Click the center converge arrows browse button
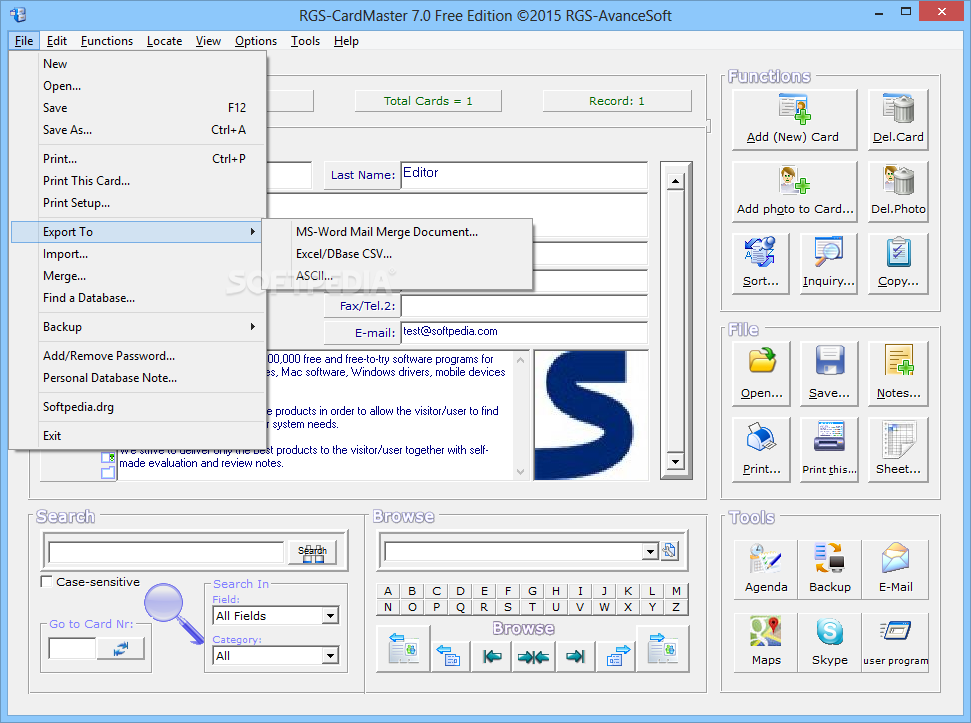971x723 pixels. click(x=533, y=656)
